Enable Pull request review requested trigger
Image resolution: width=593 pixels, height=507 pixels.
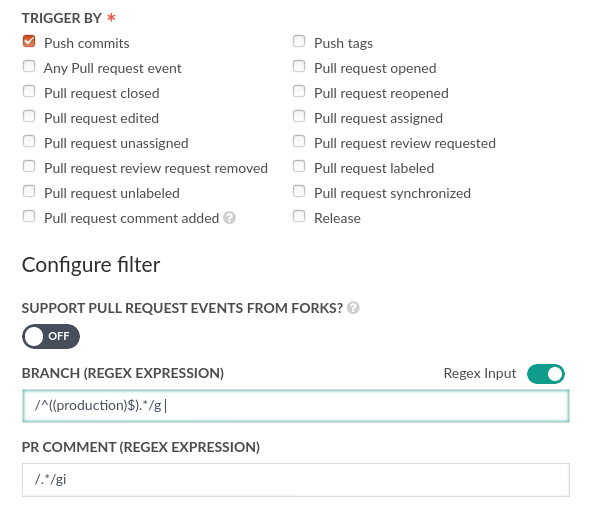tap(299, 141)
